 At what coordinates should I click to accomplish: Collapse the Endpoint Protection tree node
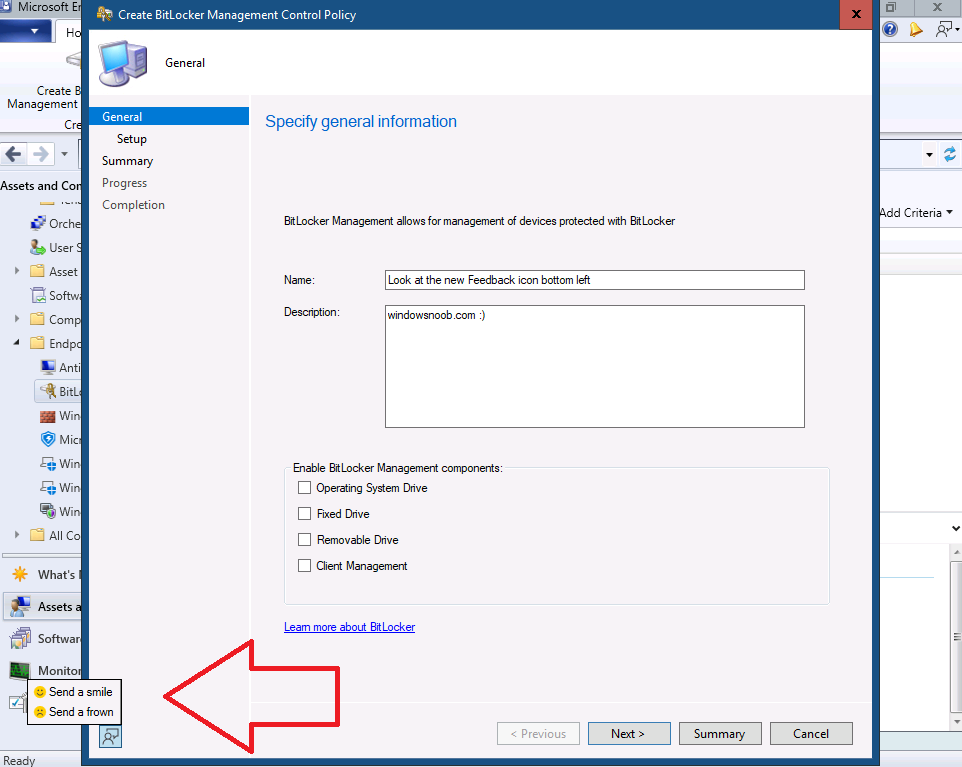click(x=17, y=342)
